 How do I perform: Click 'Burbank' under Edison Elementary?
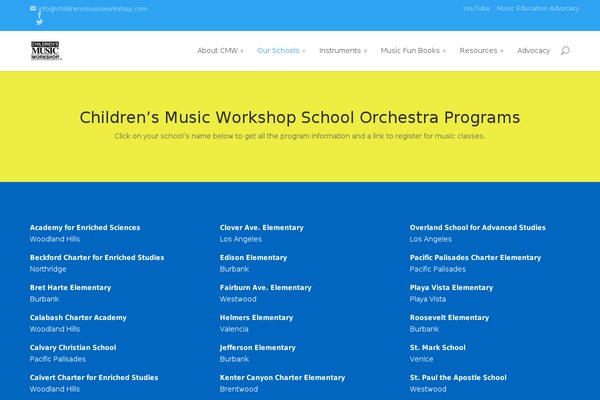(x=234, y=269)
